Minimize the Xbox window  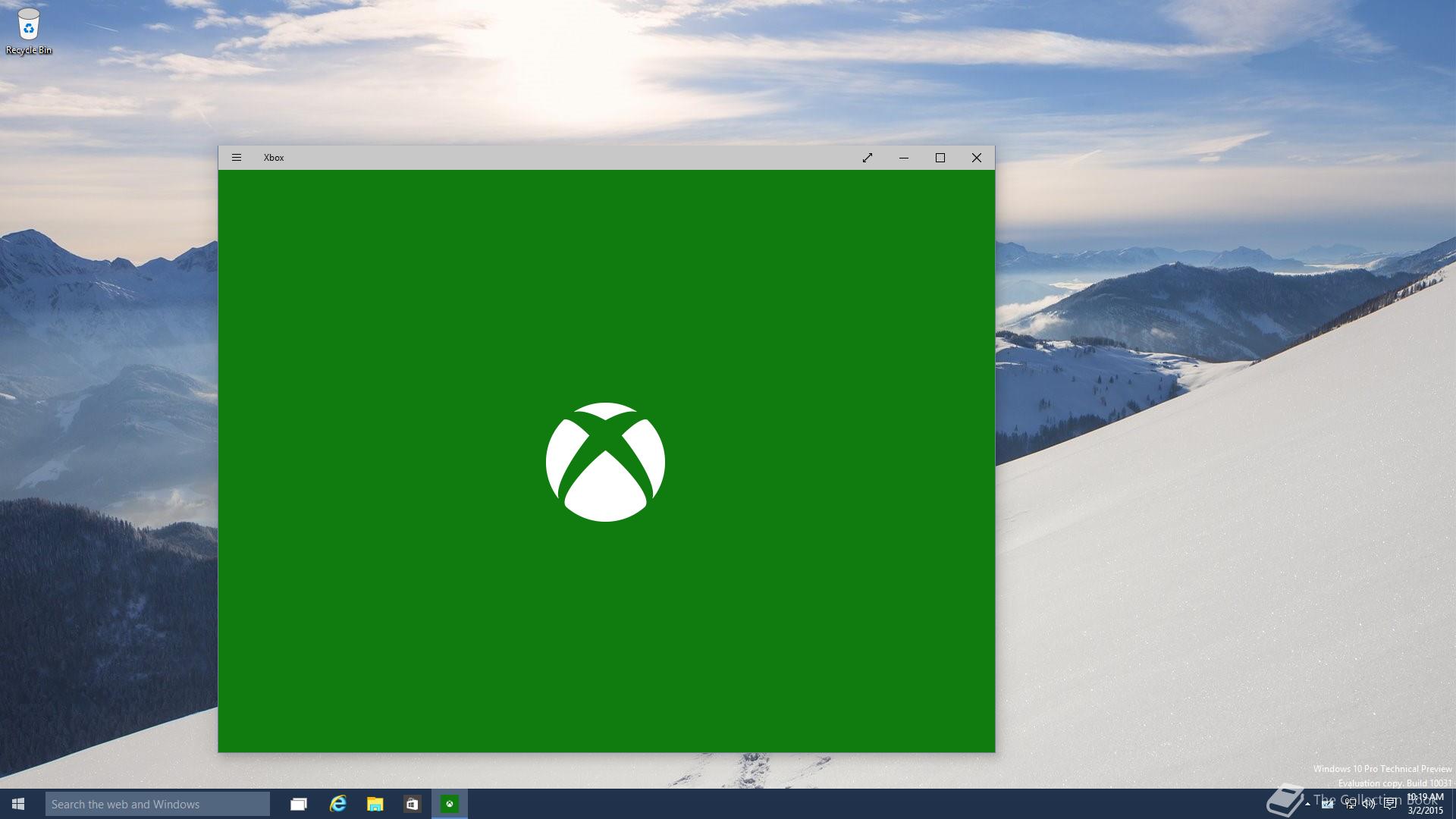904,158
